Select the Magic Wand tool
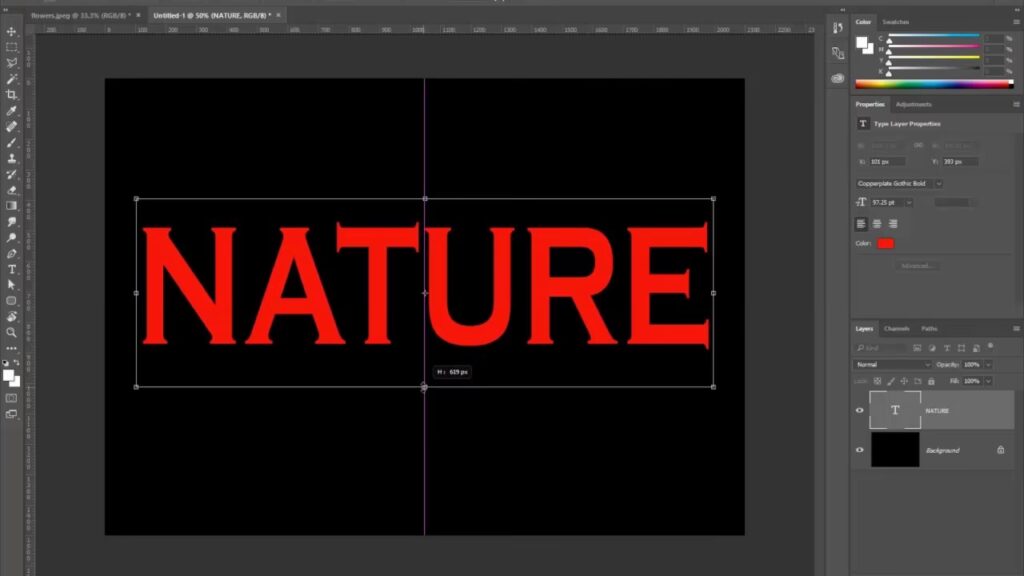 point(12,79)
